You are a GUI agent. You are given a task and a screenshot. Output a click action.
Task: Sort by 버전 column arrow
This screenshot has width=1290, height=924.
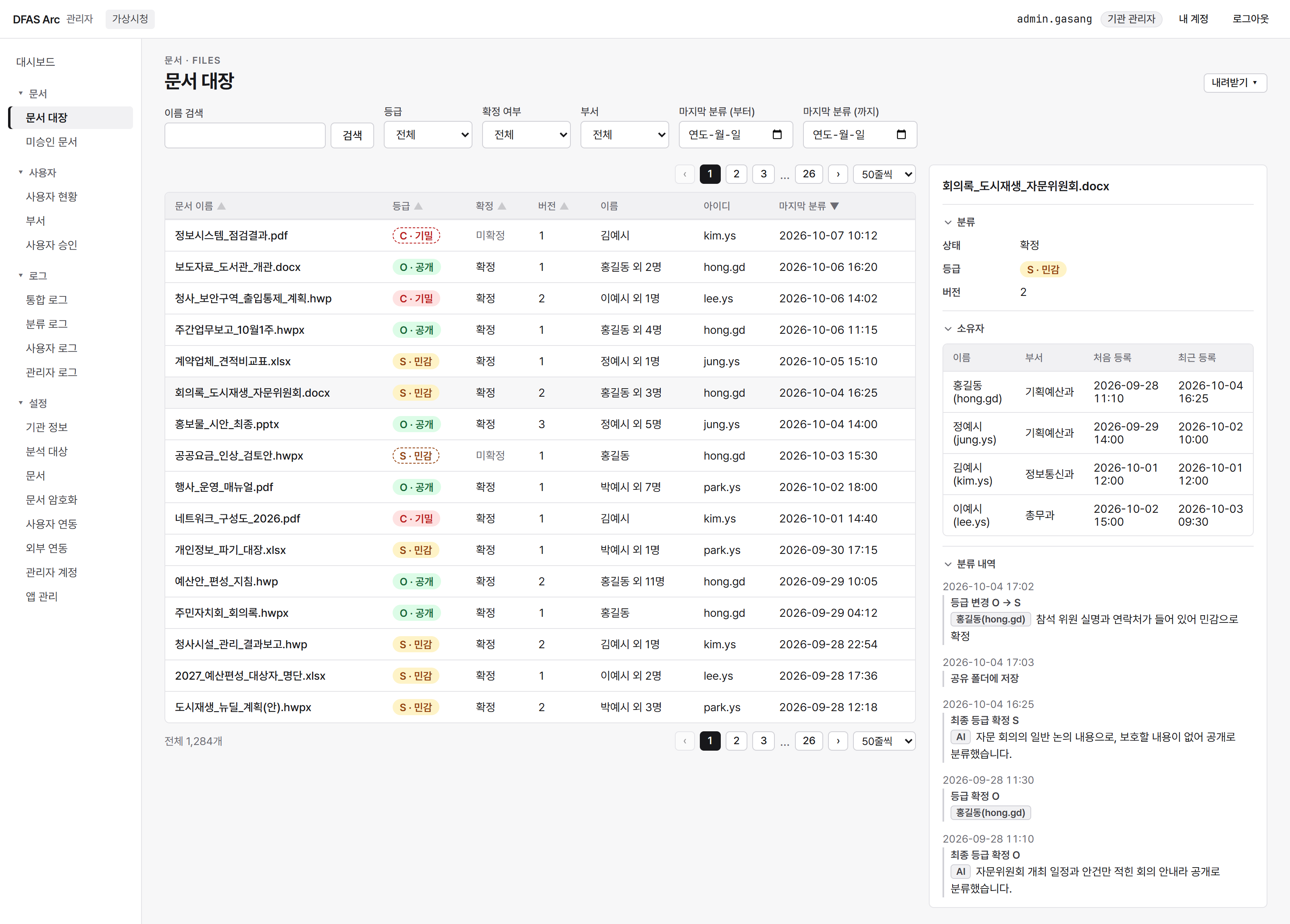[x=564, y=206]
